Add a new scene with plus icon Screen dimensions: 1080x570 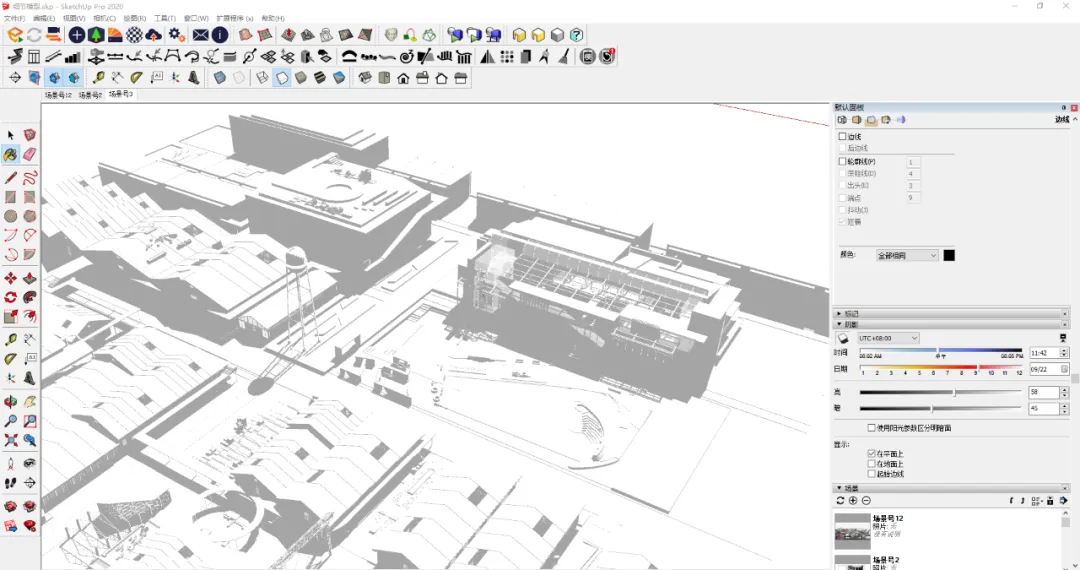click(x=853, y=500)
